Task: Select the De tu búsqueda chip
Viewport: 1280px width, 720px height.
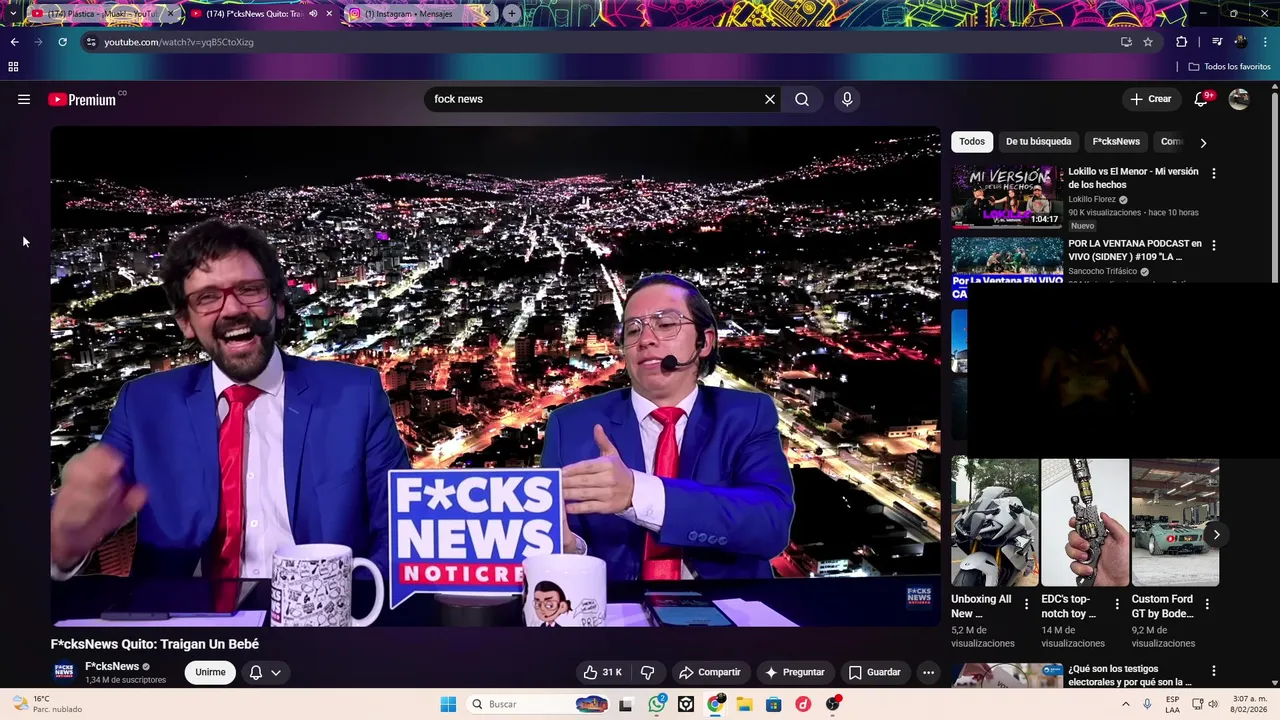Action: coord(1038,142)
